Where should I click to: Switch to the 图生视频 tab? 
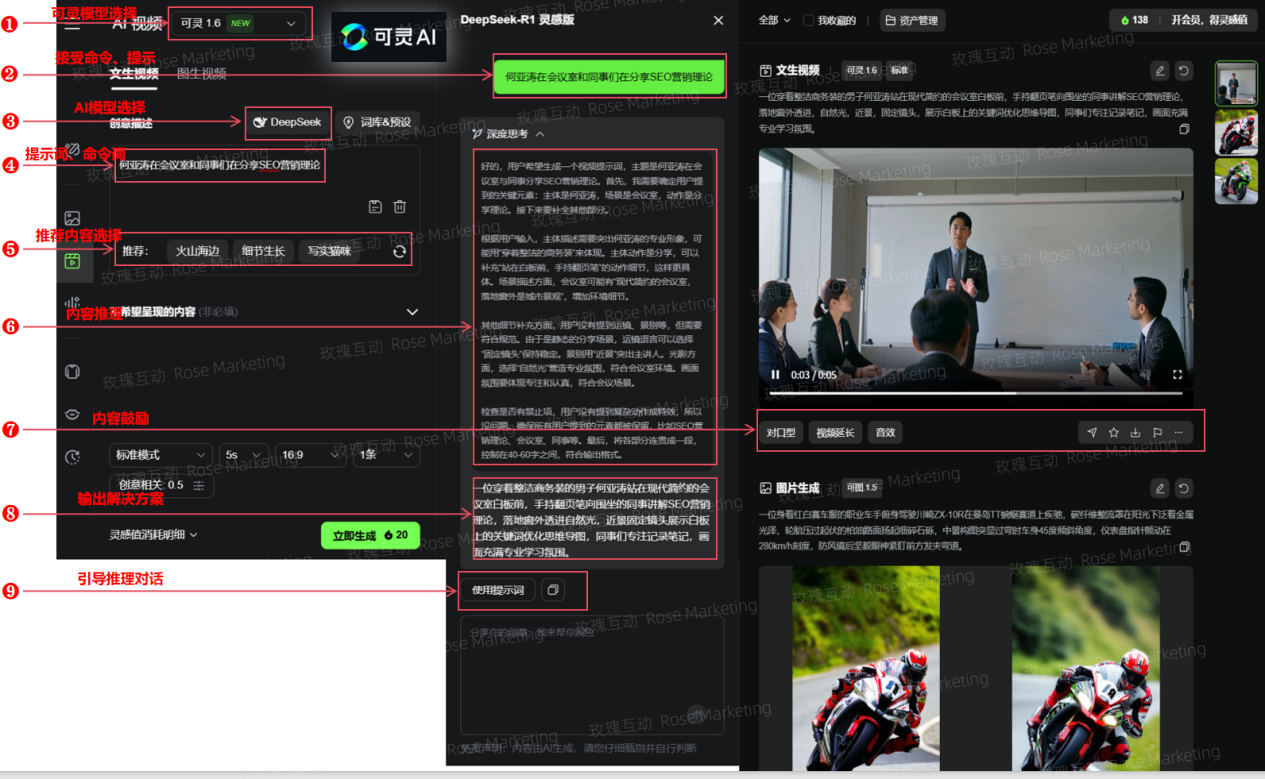[201, 73]
